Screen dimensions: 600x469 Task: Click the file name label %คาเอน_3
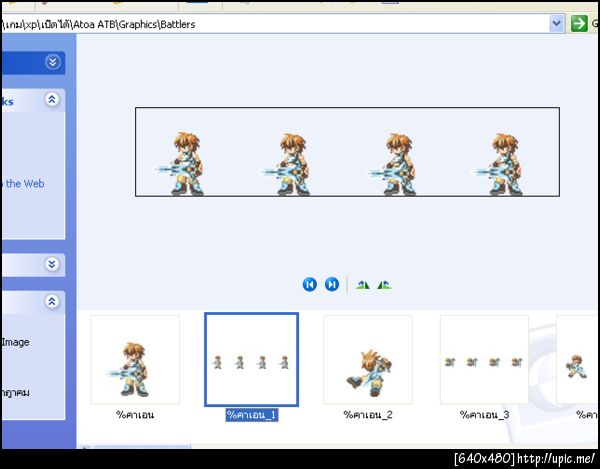pyautogui.click(x=484, y=415)
